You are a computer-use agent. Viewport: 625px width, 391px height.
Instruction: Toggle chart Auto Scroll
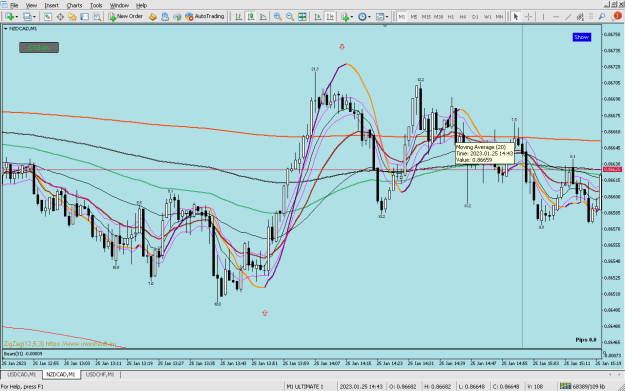pyautogui.click(x=318, y=17)
